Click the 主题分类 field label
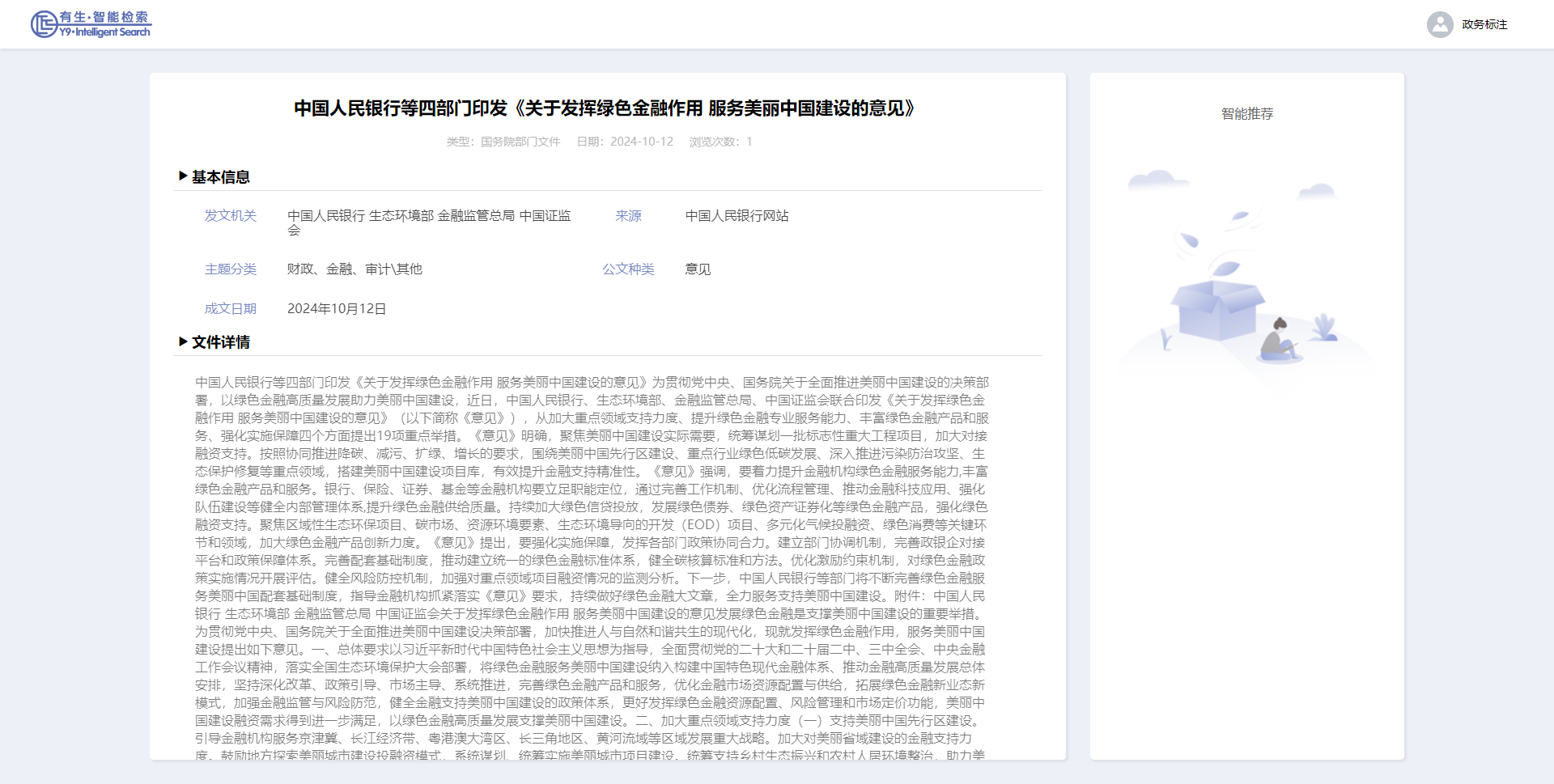Screen dimensions: 1554x784 tap(230, 269)
